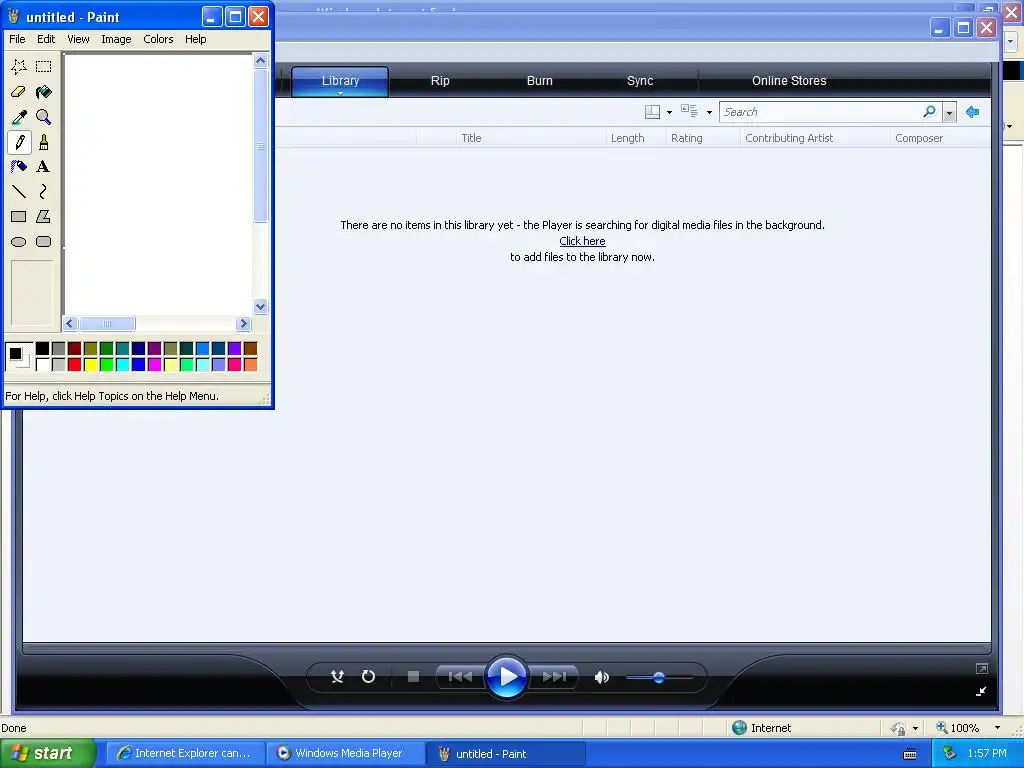Click the on-screen keyboard taskbar icon
This screenshot has width=1024, height=768.
(910, 754)
